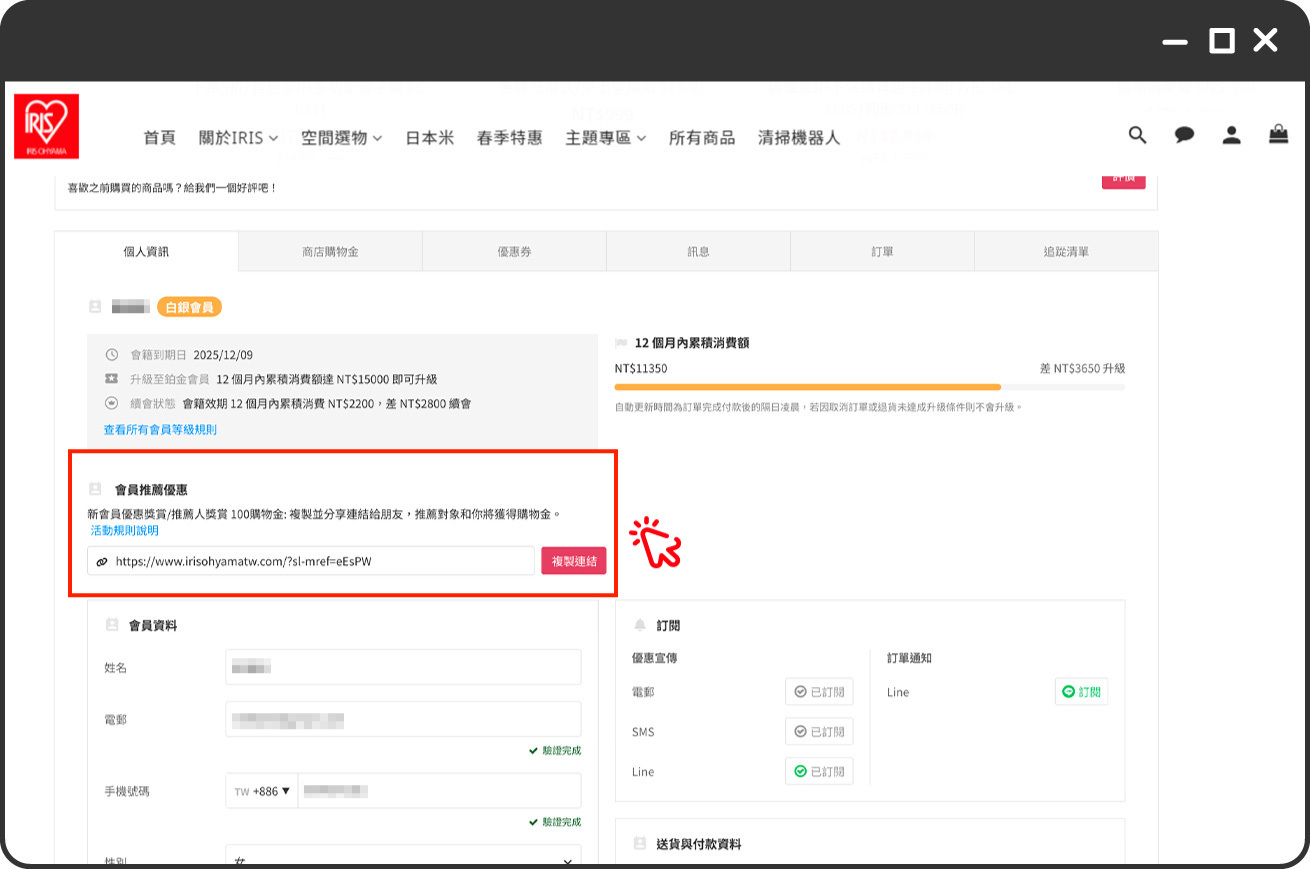
Task: Click the bell icon beside 訂閱 heading
Action: click(x=640, y=625)
